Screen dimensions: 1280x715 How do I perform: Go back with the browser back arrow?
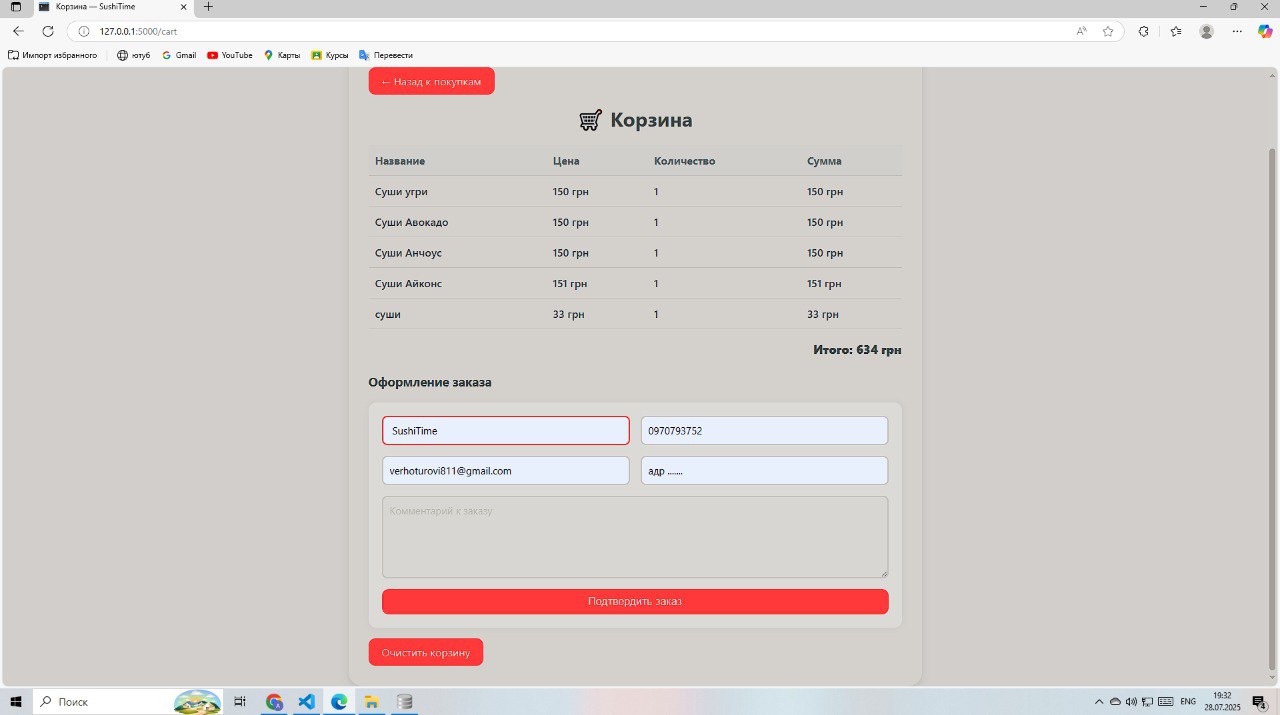click(x=18, y=31)
